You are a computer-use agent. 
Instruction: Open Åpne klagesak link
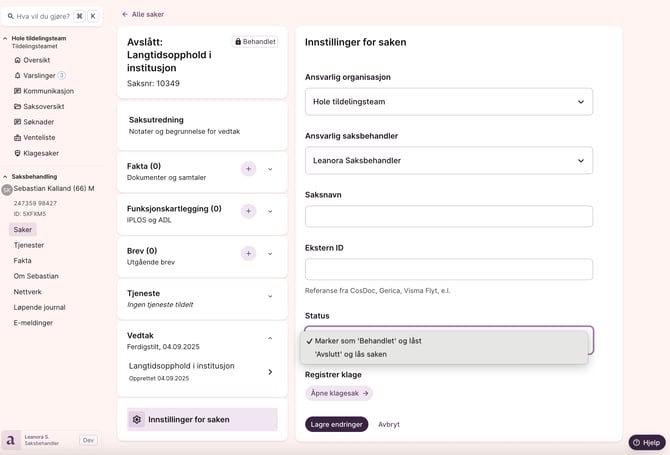click(x=339, y=393)
